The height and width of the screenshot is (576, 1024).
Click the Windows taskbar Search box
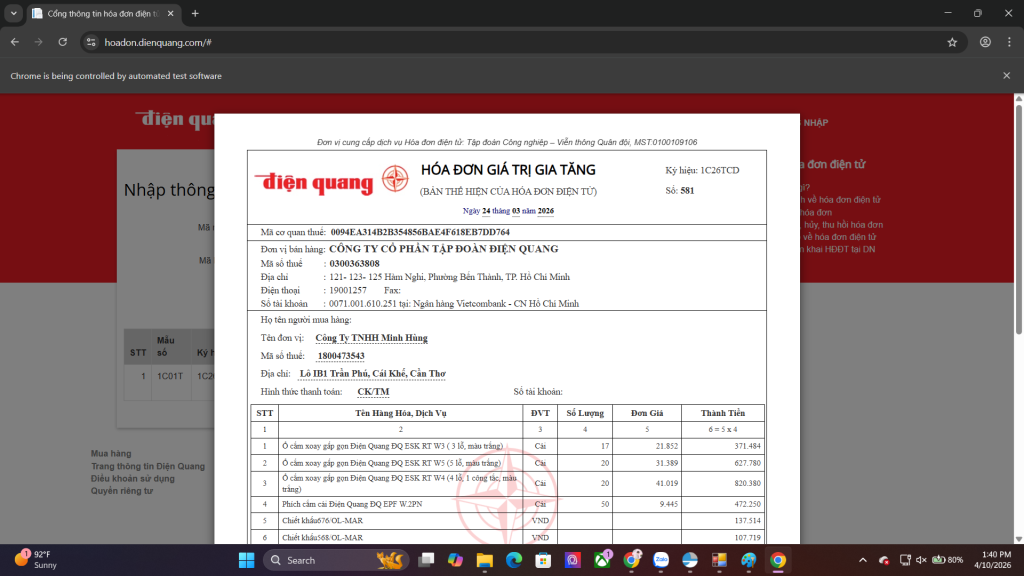[332, 560]
